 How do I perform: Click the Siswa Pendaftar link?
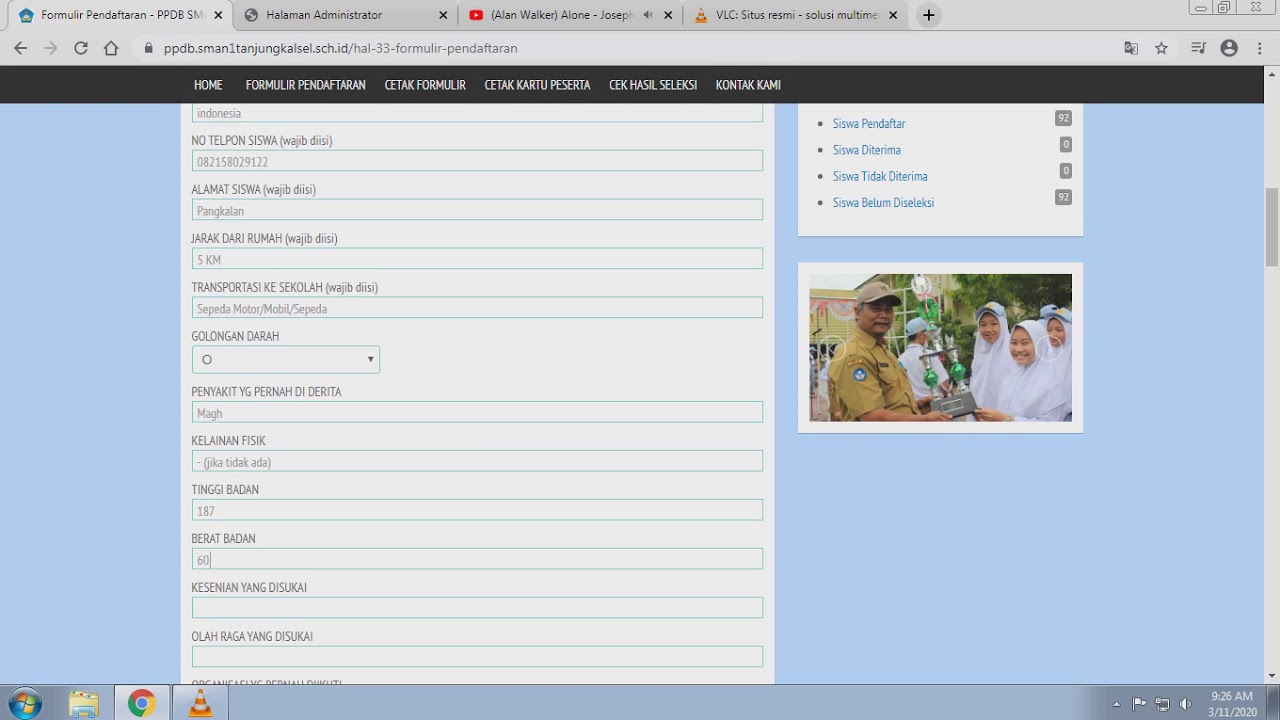click(869, 124)
